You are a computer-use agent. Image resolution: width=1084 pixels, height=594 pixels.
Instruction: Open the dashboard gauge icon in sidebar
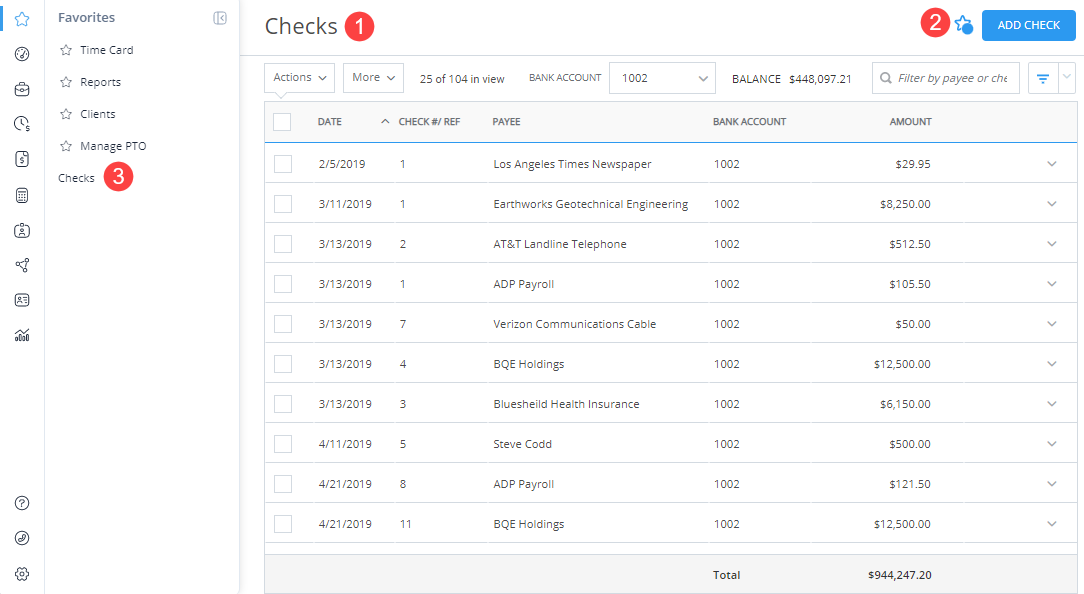(x=22, y=54)
